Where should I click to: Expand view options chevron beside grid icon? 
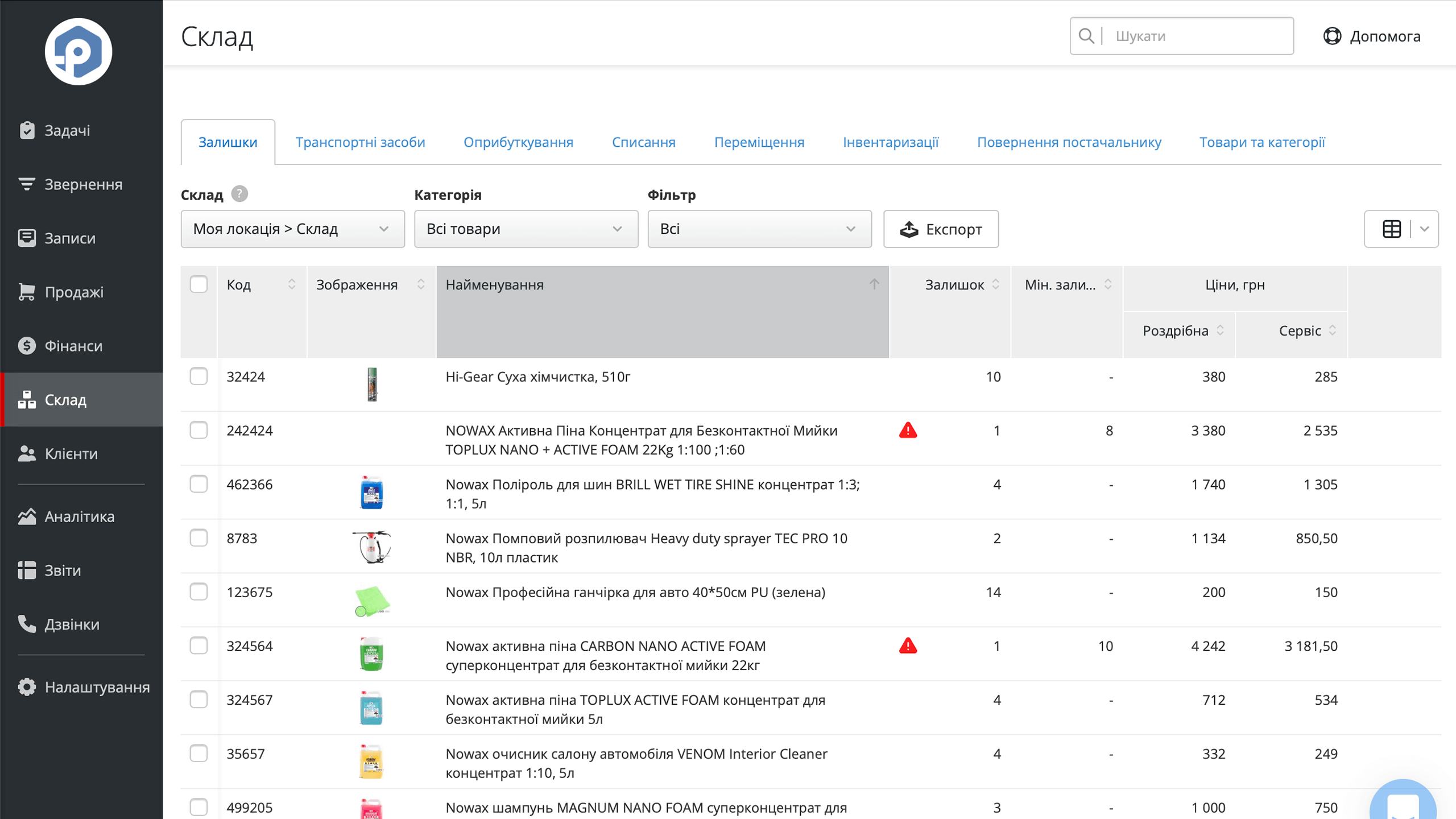tap(1425, 229)
